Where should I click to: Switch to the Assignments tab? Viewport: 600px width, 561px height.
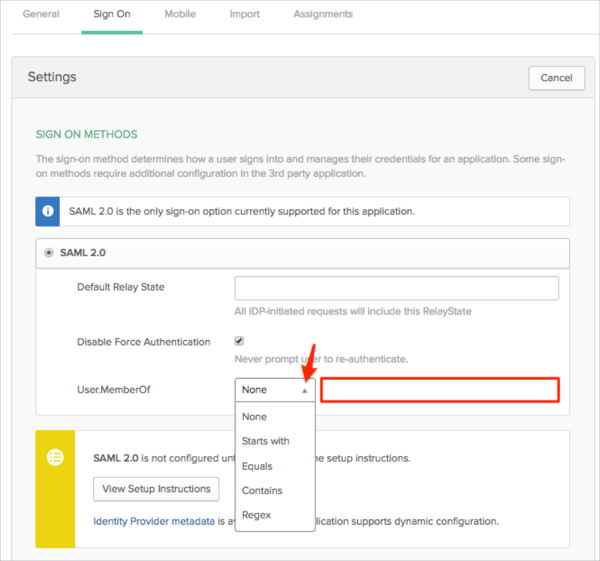(323, 15)
